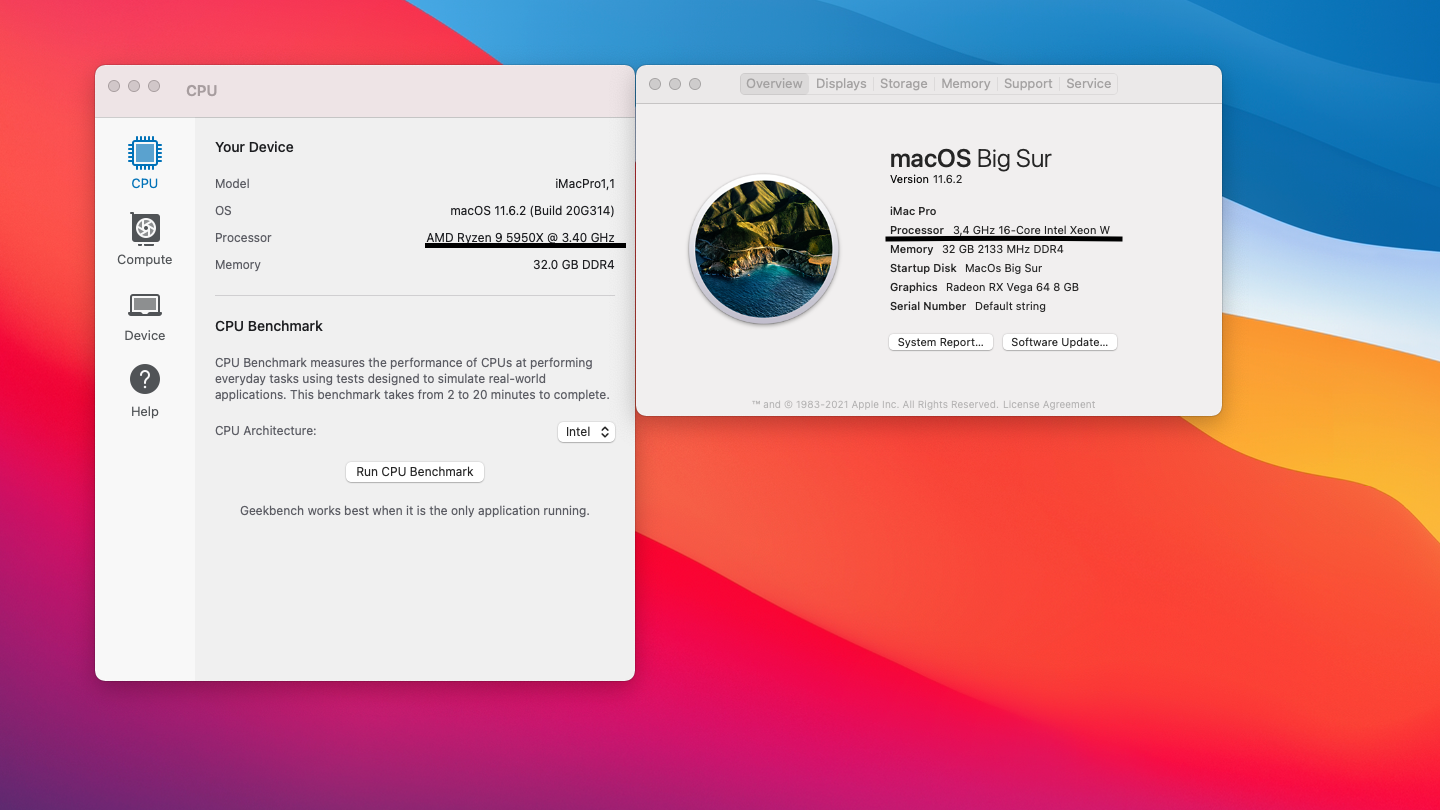Select the CPU chip icon in sidebar

click(145, 153)
